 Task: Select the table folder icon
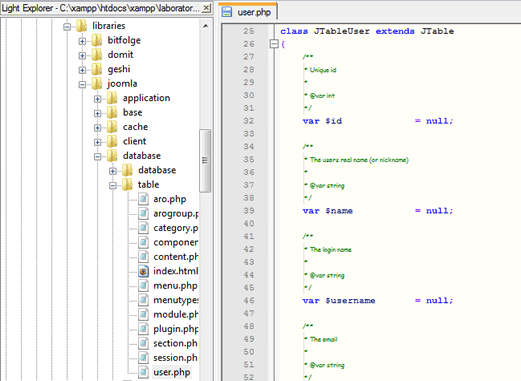click(x=127, y=184)
